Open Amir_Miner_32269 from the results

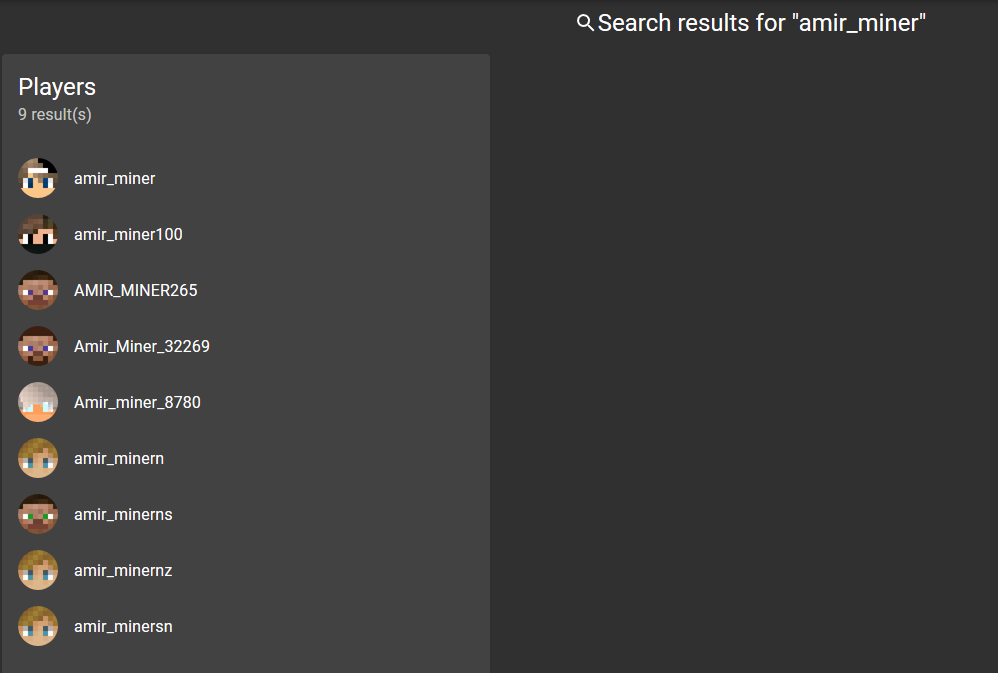(x=142, y=347)
